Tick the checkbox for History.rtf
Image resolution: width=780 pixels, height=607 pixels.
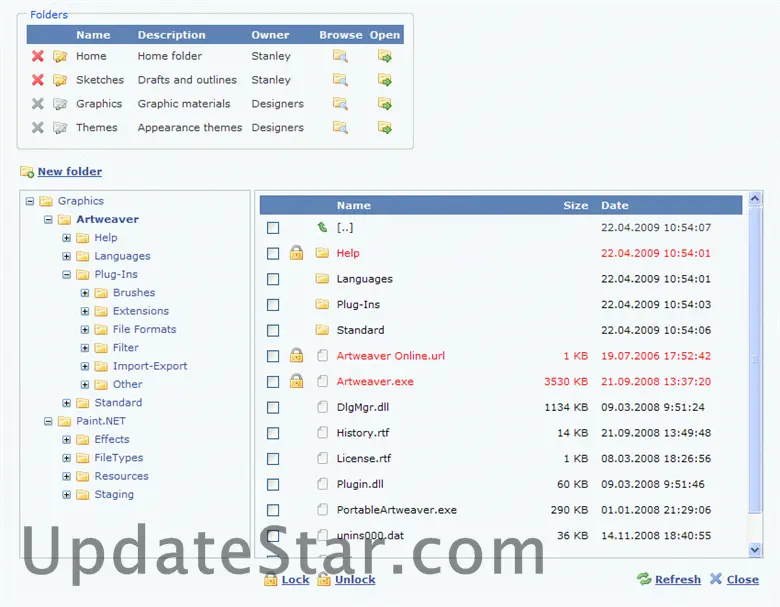pyautogui.click(x=273, y=433)
